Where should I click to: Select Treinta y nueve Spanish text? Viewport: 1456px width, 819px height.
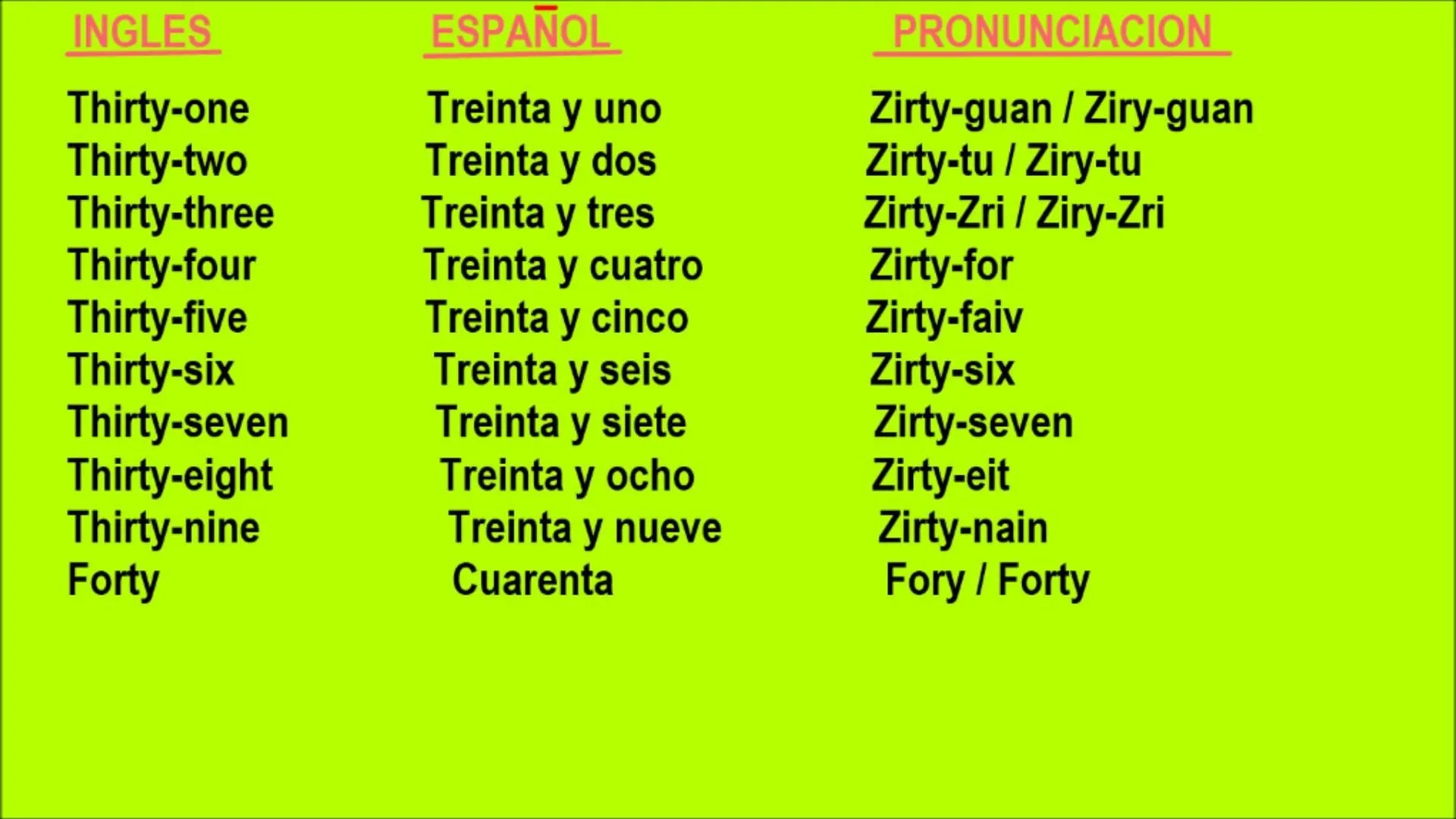(582, 528)
